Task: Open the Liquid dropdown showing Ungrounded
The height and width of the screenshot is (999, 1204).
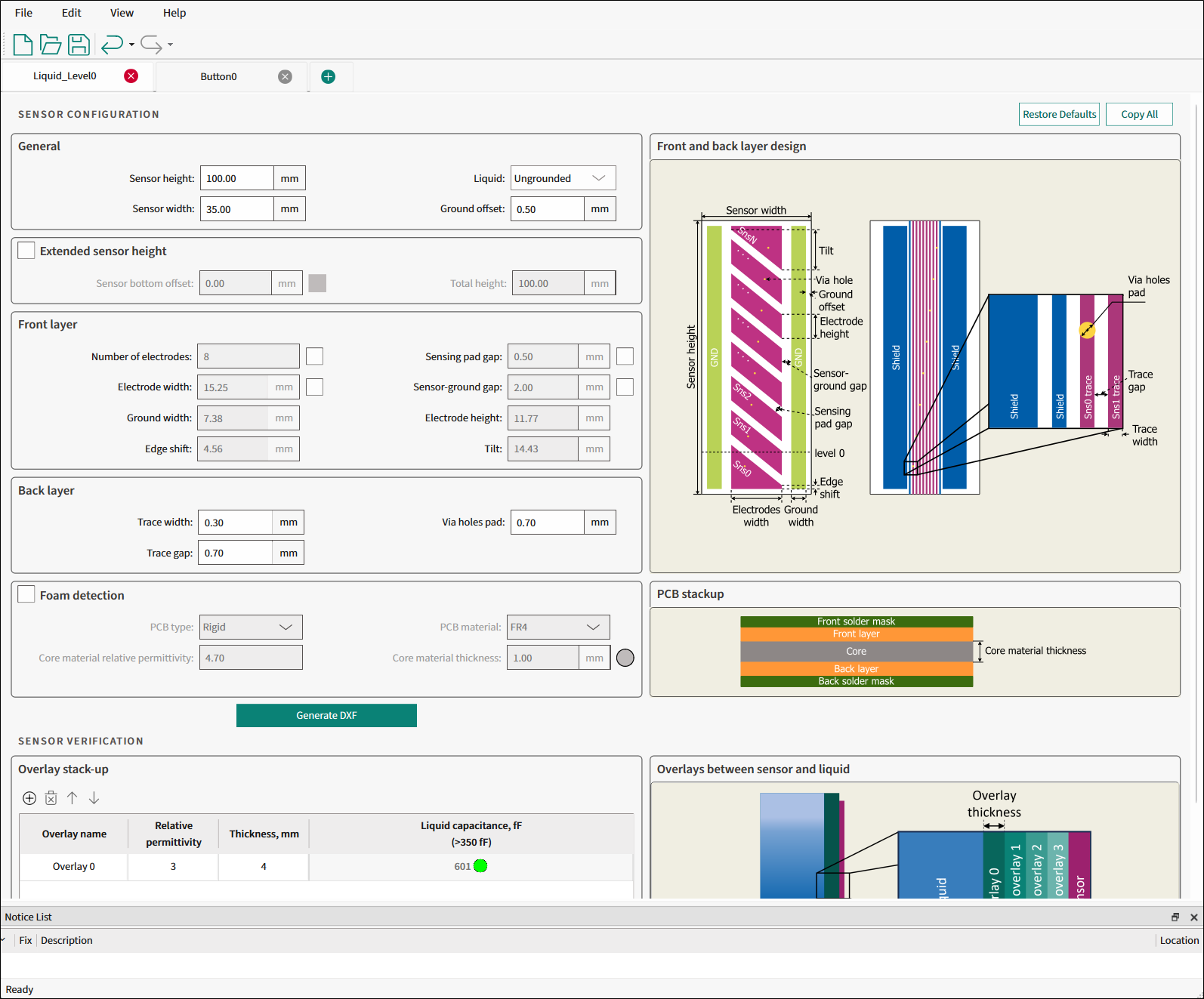Action: [563, 178]
